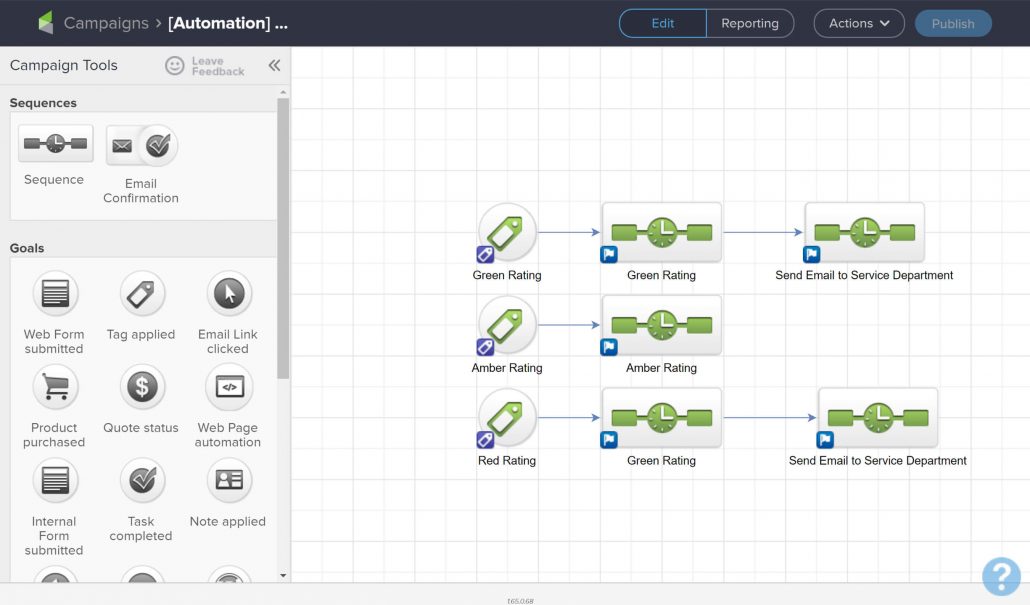This screenshot has width=1030, height=605.
Task: Choose the Note applied goal icon
Action: click(229, 480)
